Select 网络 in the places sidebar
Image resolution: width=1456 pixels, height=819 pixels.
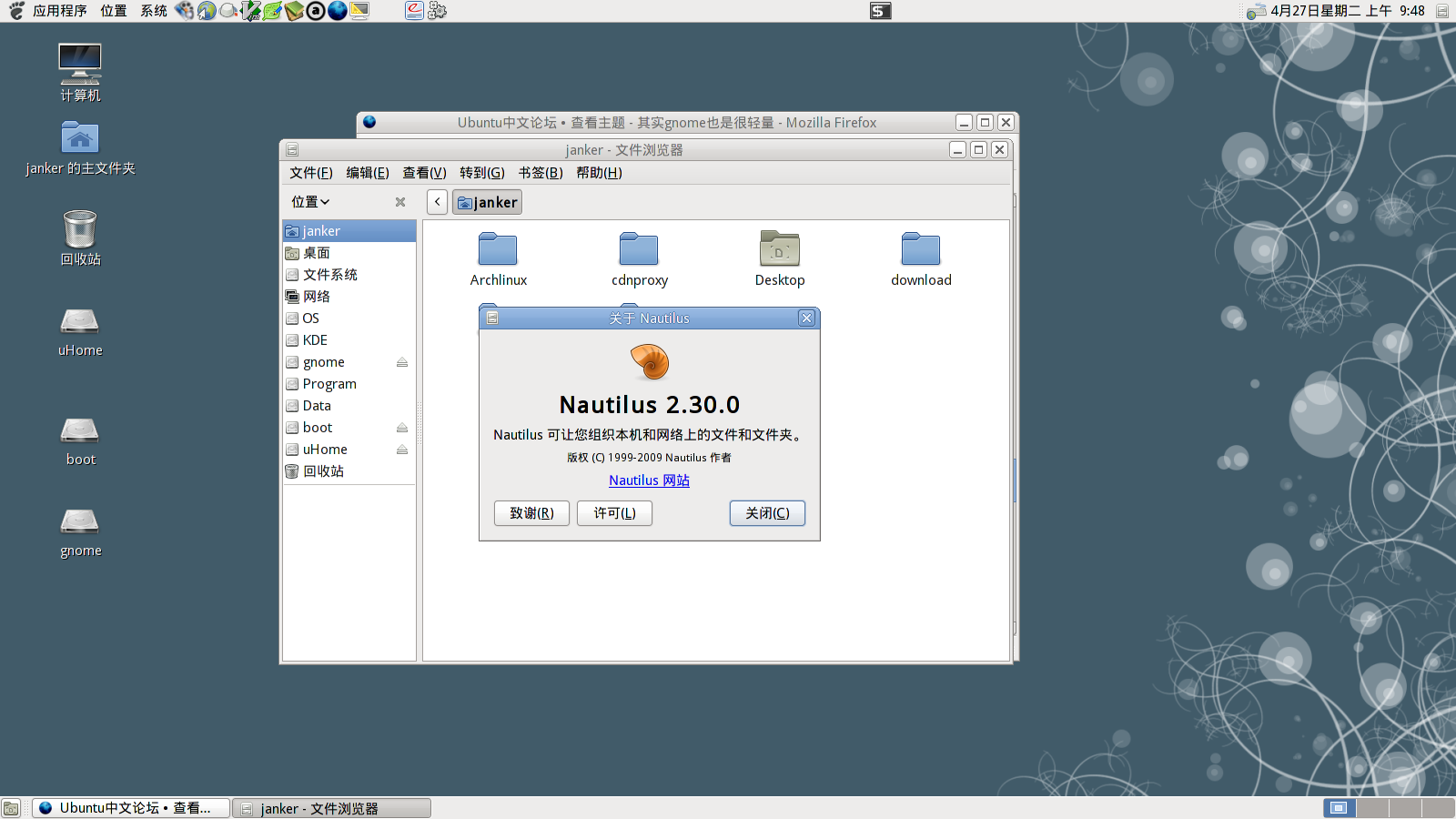click(349, 297)
